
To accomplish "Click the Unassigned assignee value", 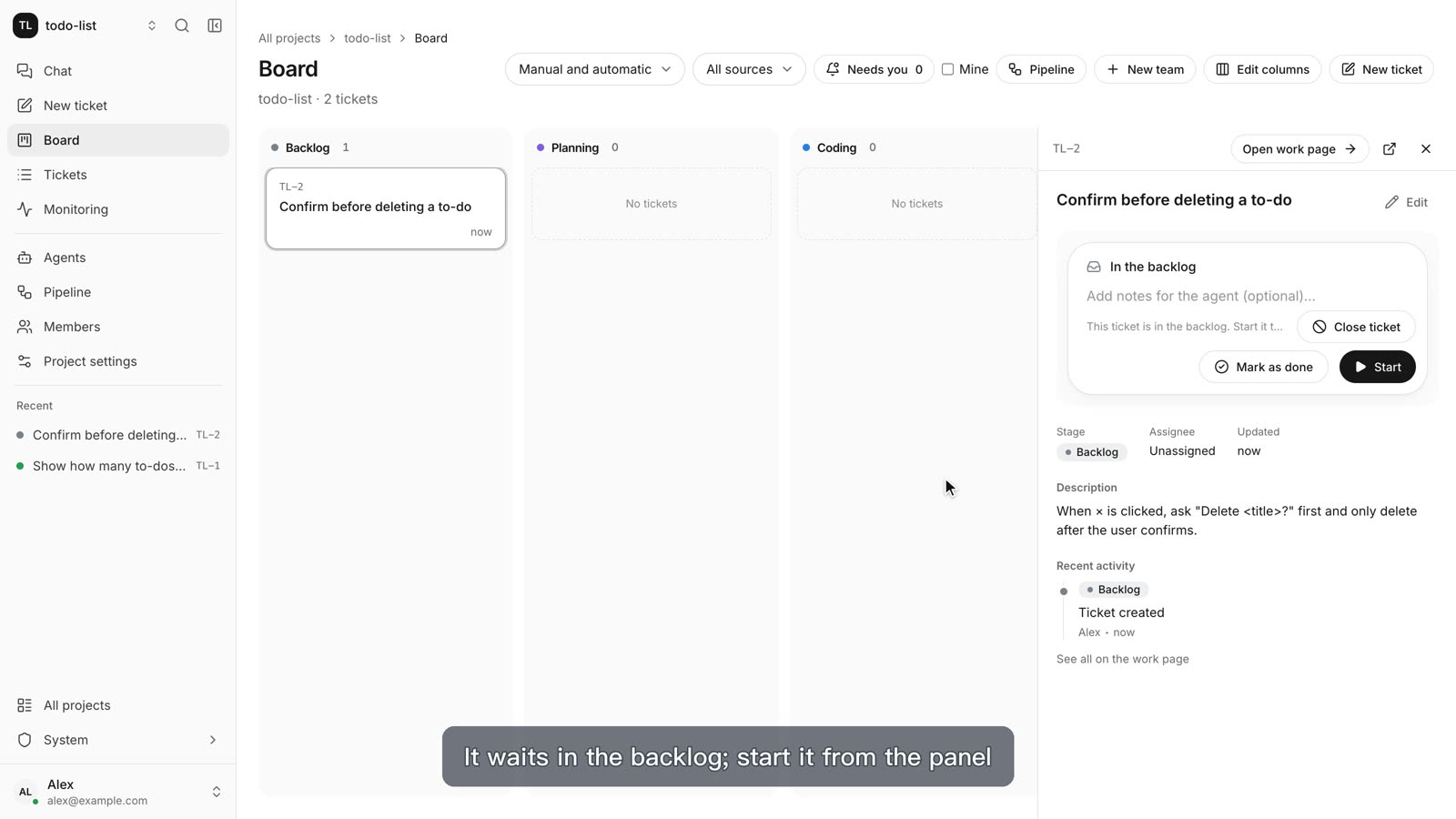I will [x=1182, y=451].
